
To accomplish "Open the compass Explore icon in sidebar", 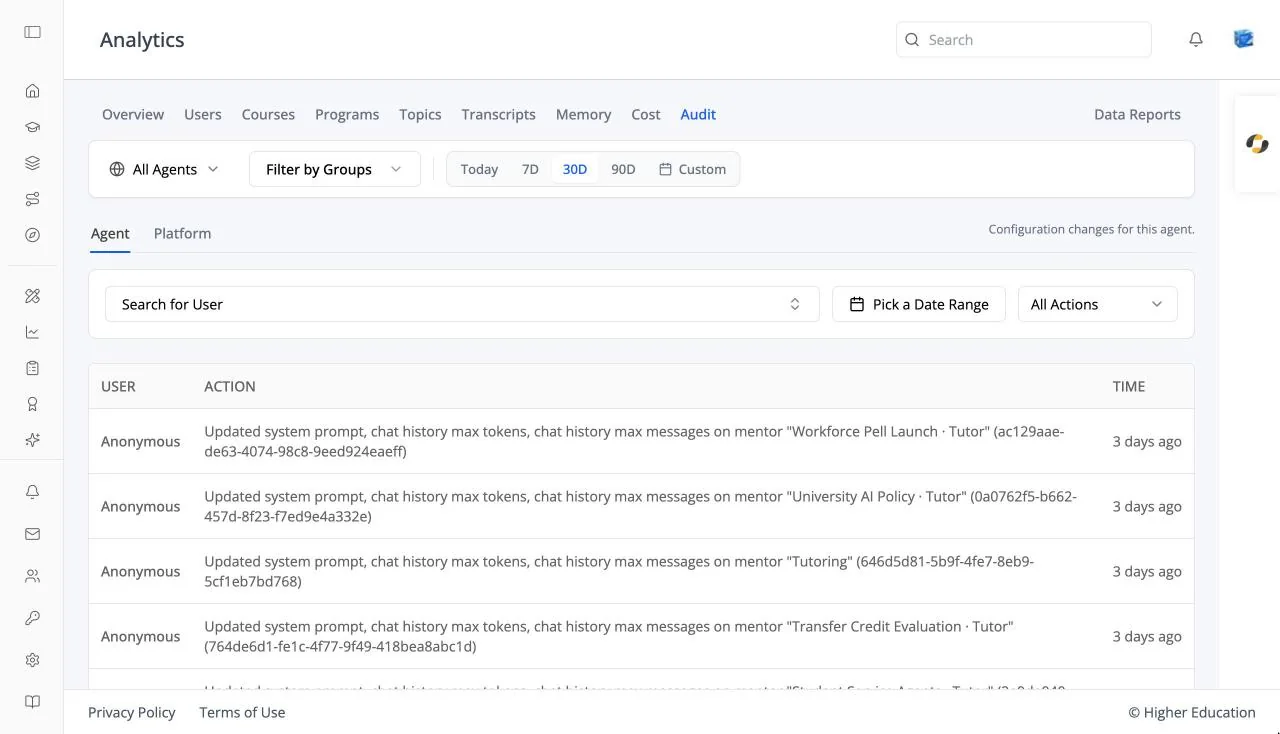I will click(32, 235).
